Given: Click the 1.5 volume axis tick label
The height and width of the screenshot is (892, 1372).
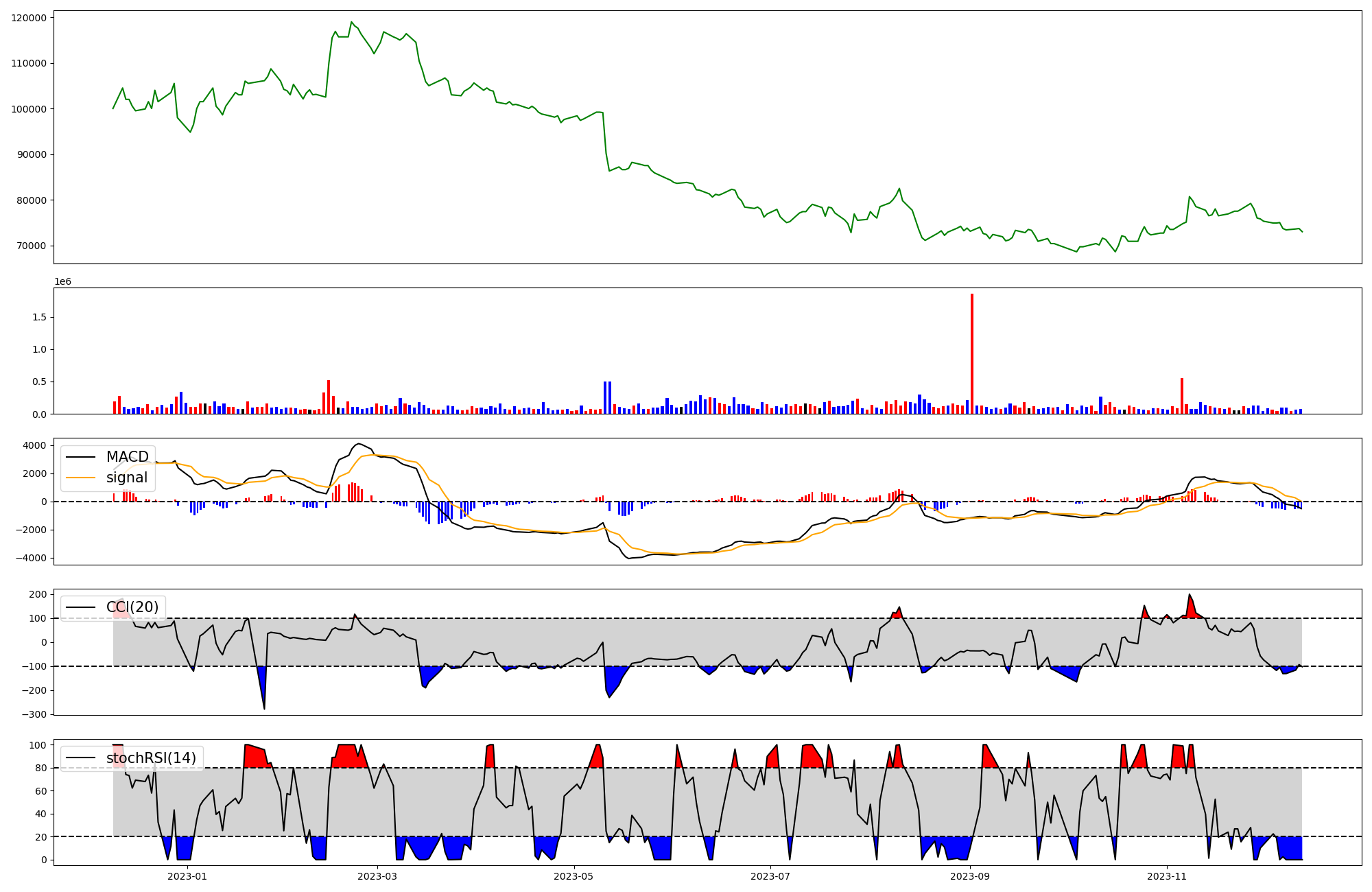Looking at the screenshot, I should pyautogui.click(x=39, y=317).
